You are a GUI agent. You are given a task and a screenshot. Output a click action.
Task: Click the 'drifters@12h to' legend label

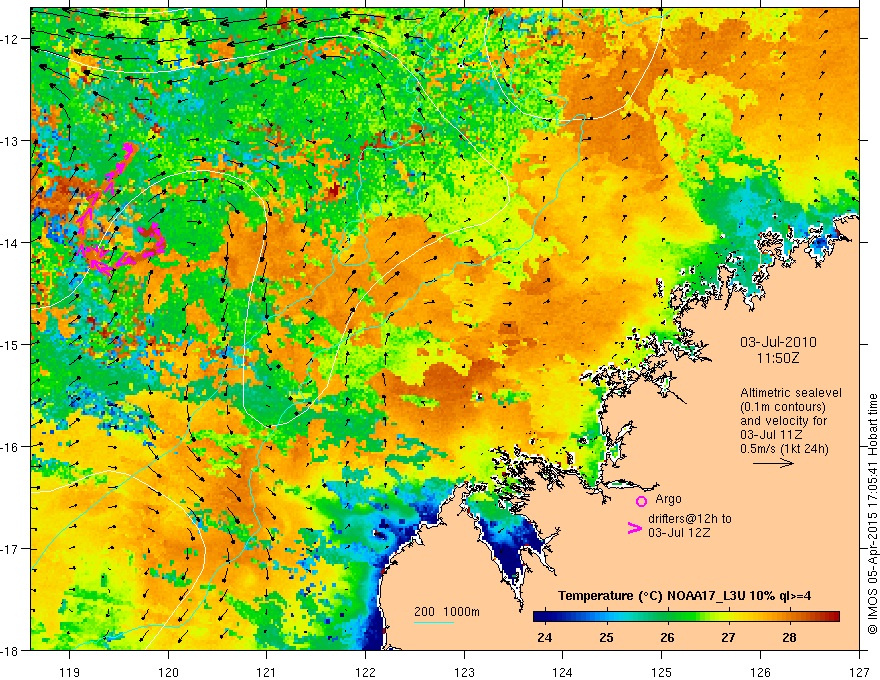click(690, 519)
